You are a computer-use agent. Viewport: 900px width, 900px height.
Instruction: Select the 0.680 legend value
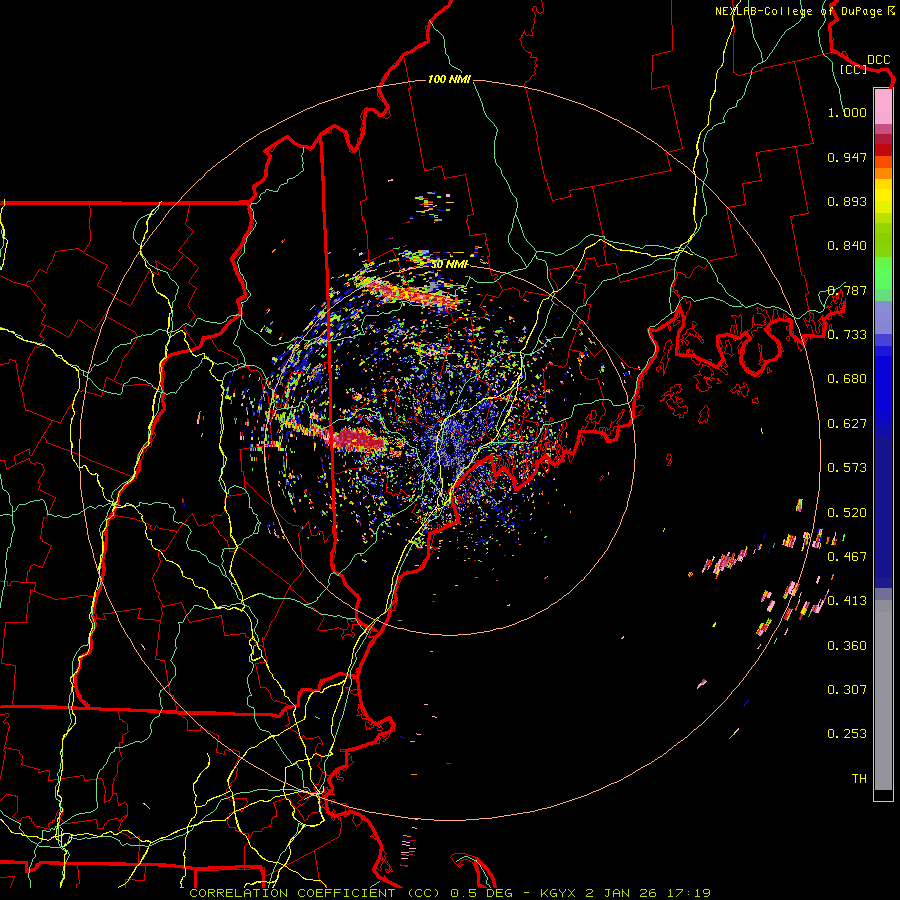coord(847,379)
